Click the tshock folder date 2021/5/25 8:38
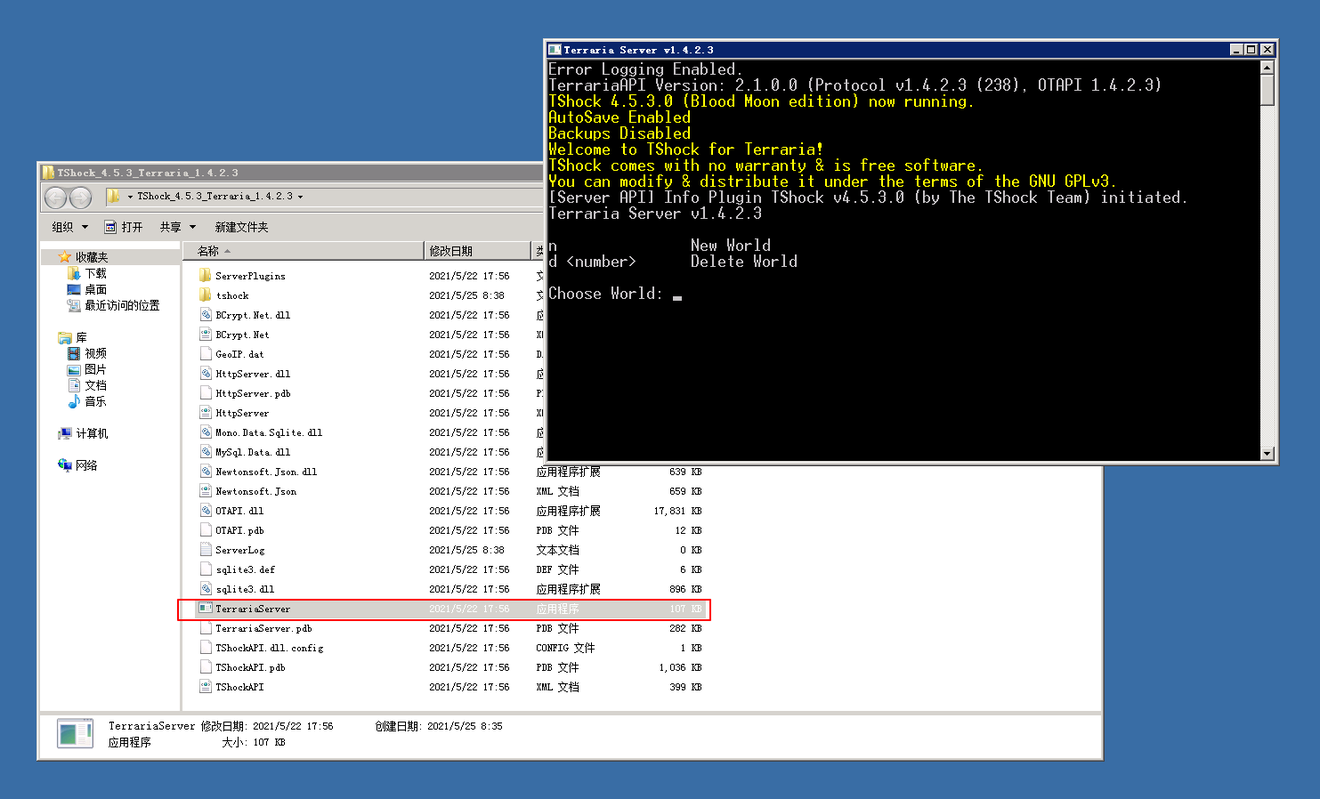This screenshot has width=1320, height=799. [467, 295]
